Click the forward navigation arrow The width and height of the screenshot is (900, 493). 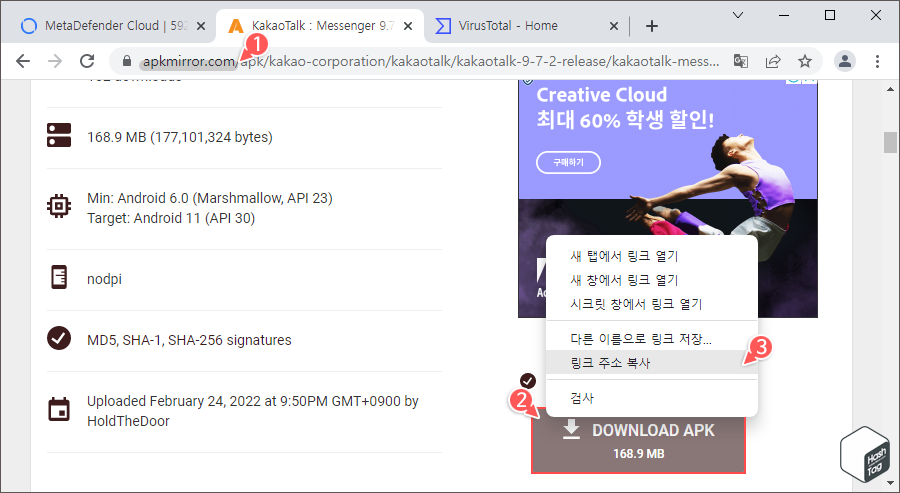click(x=55, y=61)
